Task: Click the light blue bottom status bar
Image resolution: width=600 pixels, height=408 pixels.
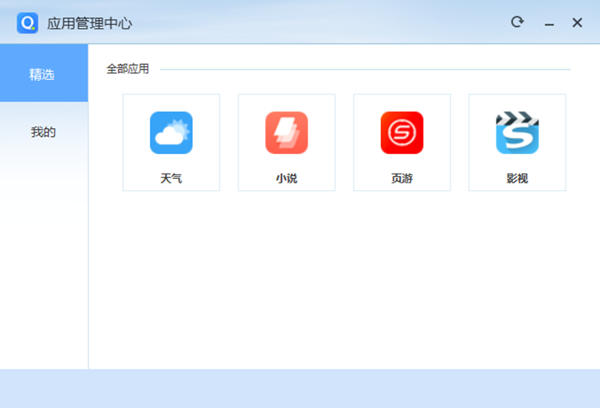Action: [x=300, y=388]
